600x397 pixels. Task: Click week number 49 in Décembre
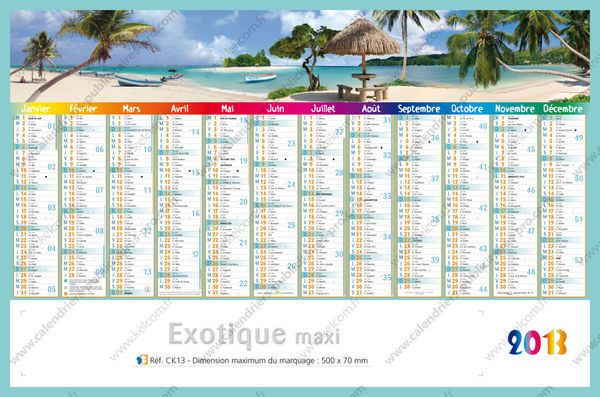click(x=579, y=138)
